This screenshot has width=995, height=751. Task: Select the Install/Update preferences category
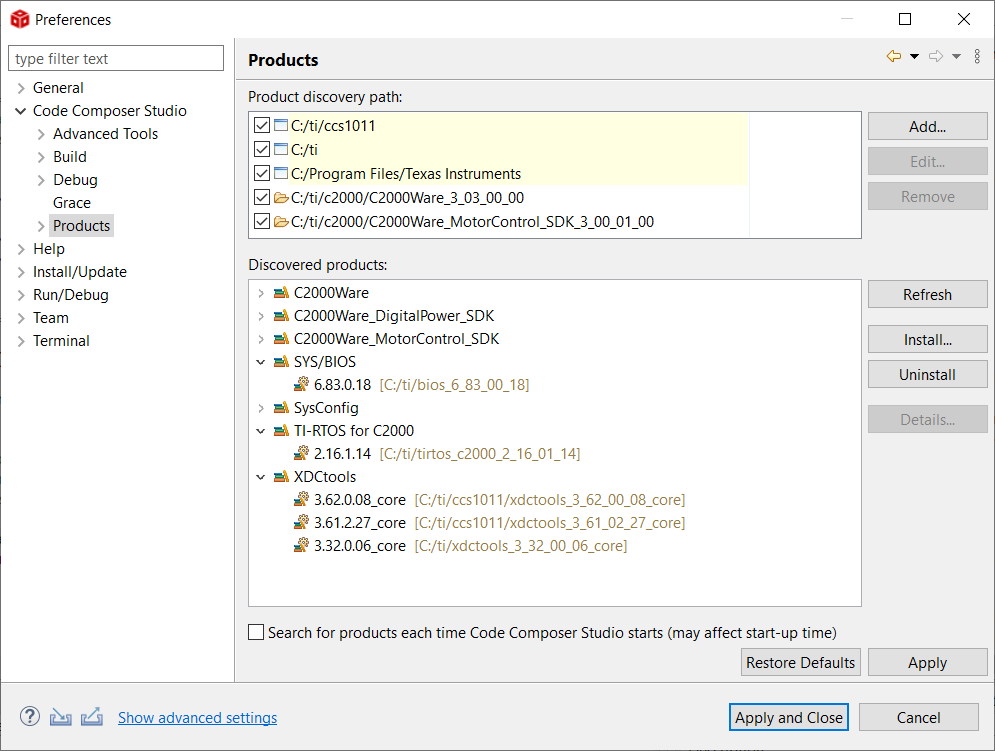80,272
